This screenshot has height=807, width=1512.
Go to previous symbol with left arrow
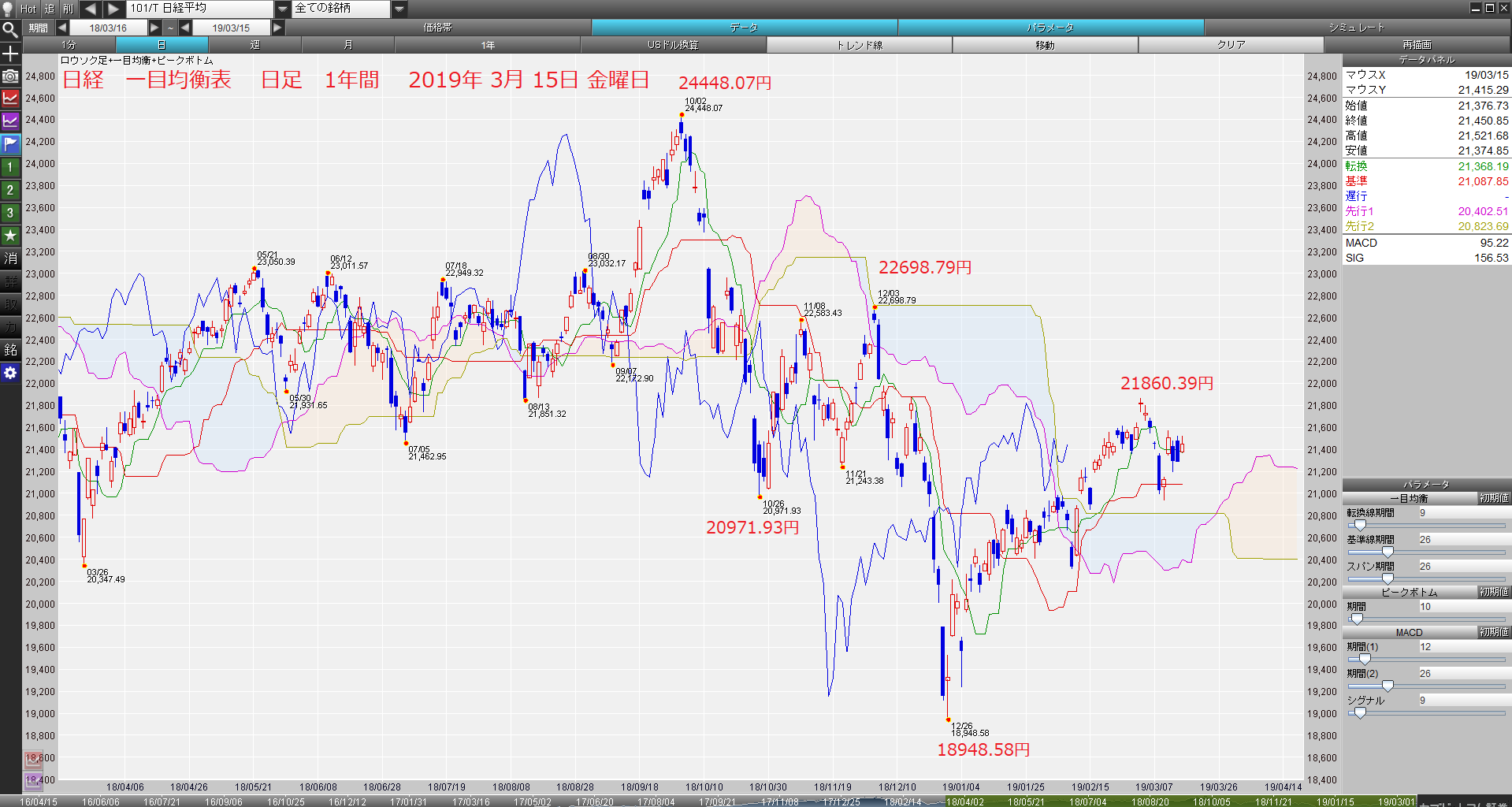91,9
